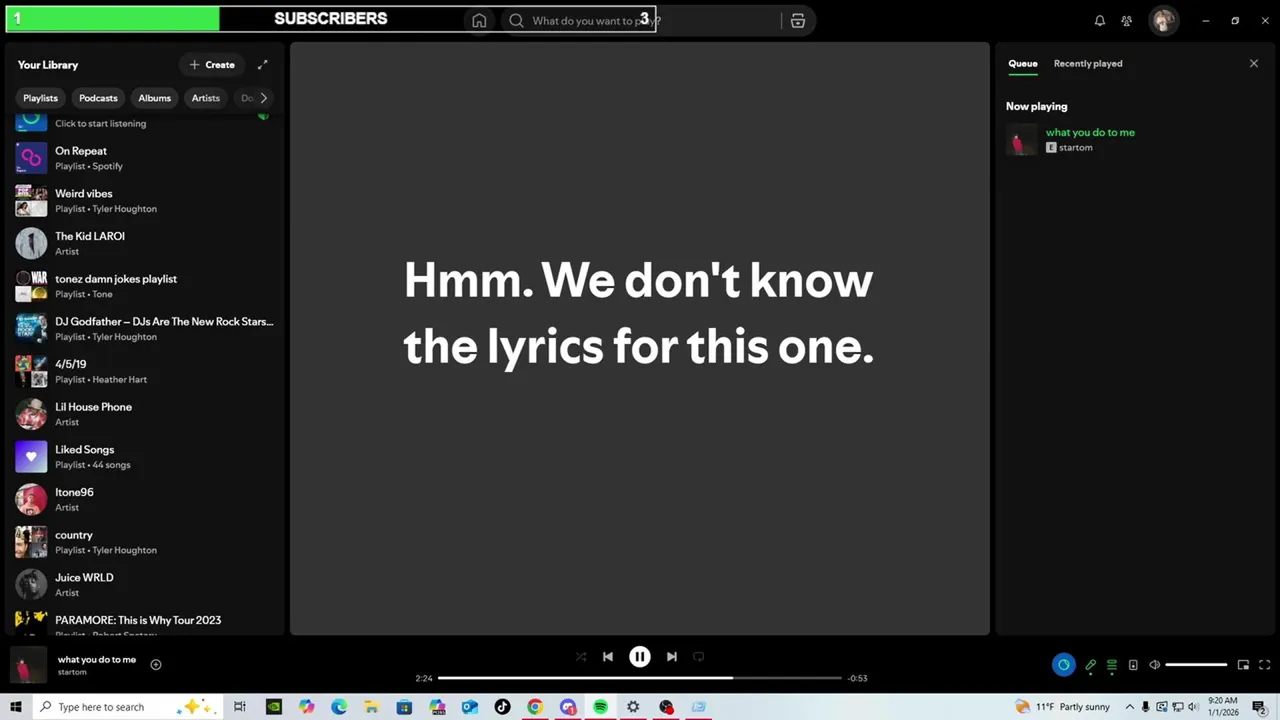Open Windows Settings gear on the taskbar
The height and width of the screenshot is (720, 1280).
click(633, 707)
